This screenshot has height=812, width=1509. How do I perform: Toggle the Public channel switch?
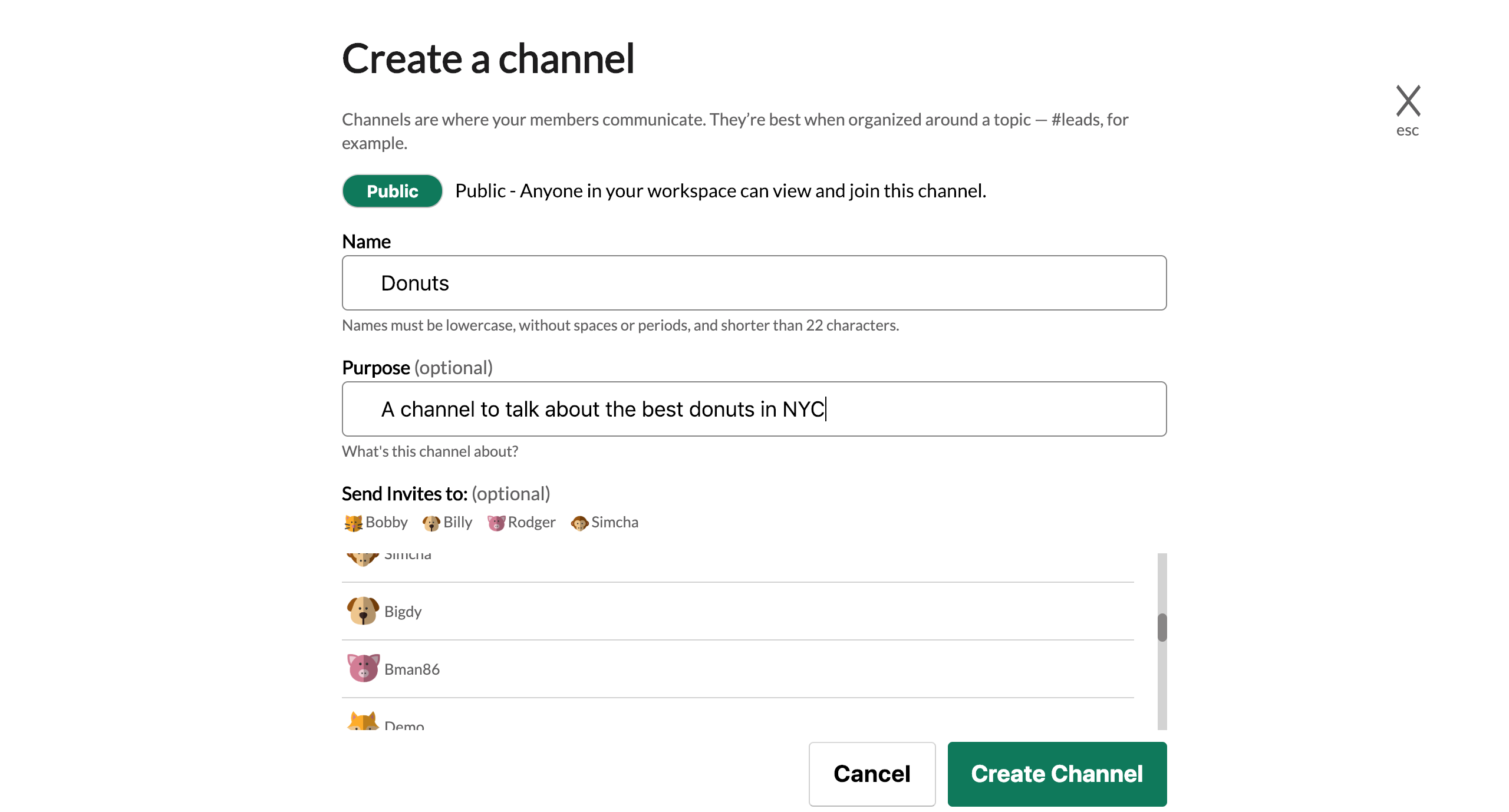(x=392, y=191)
